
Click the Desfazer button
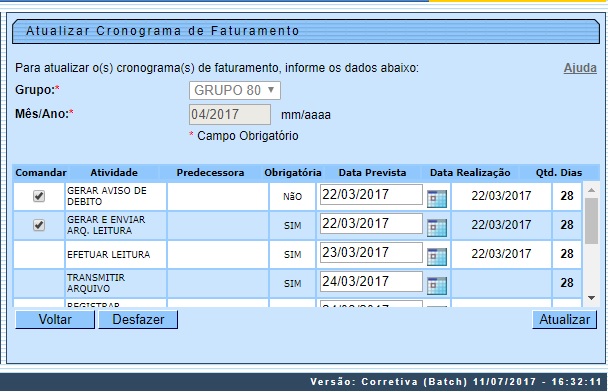pyautogui.click(x=138, y=319)
